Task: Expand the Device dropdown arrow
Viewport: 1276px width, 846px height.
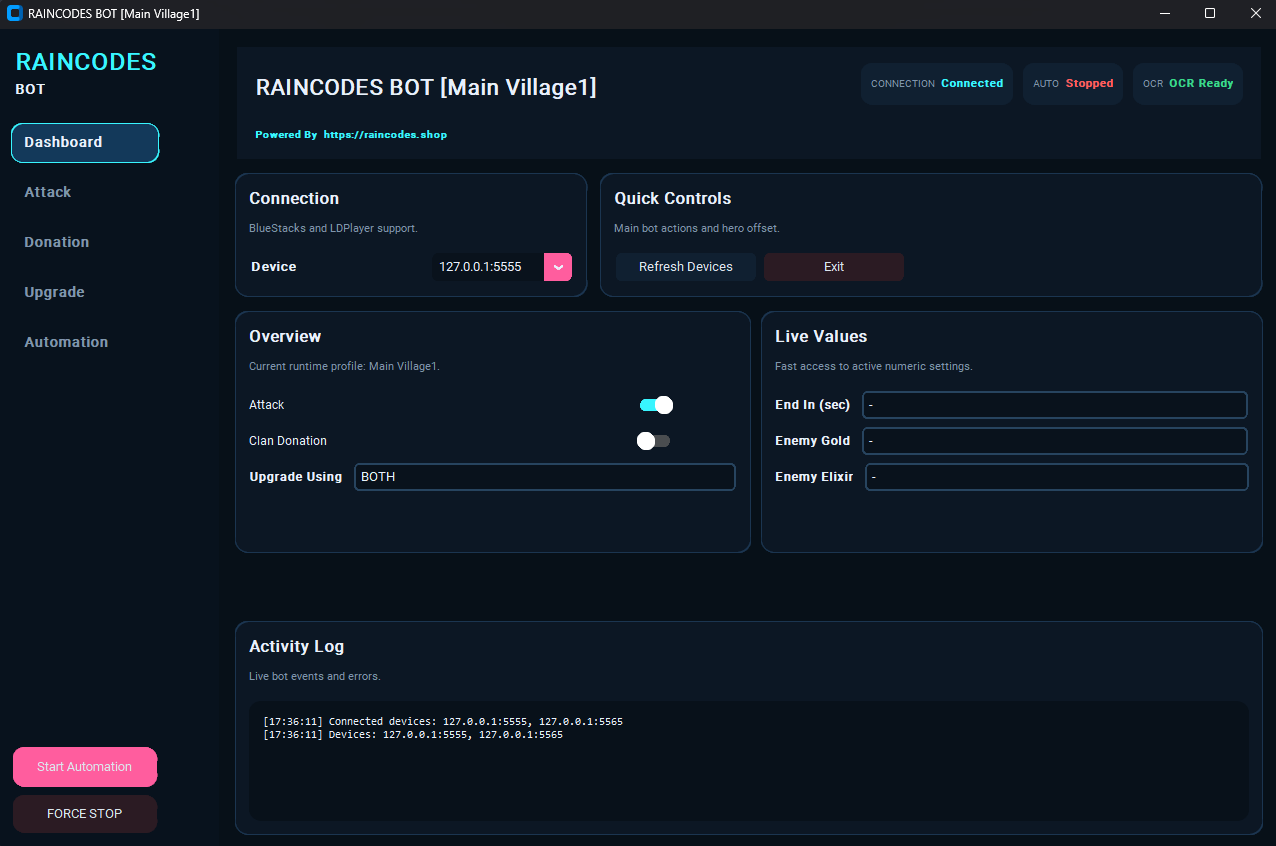Action: click(x=558, y=267)
